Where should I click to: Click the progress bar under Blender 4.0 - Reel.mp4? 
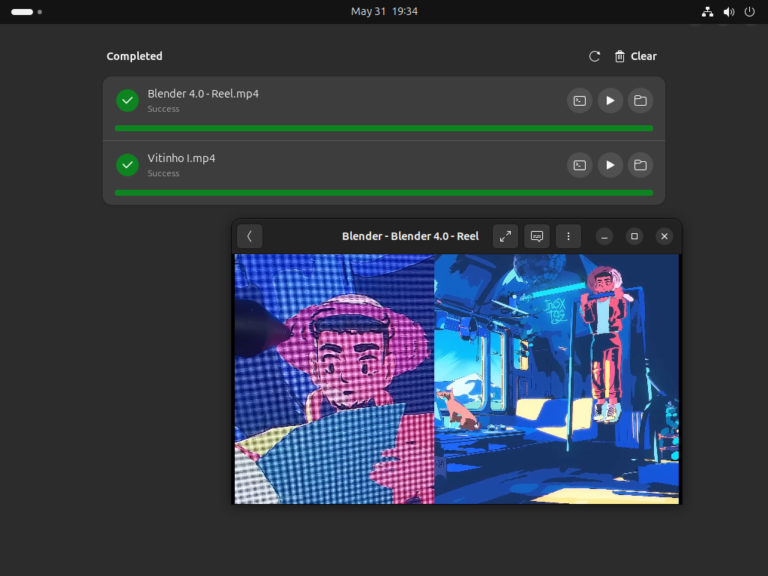pos(384,128)
